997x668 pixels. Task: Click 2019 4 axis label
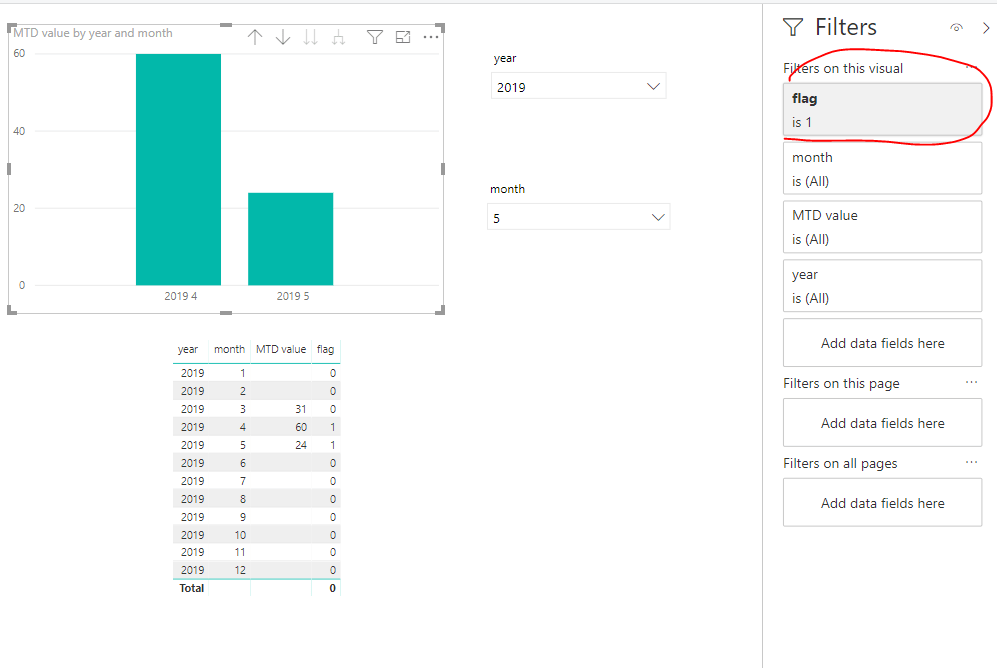(181, 296)
